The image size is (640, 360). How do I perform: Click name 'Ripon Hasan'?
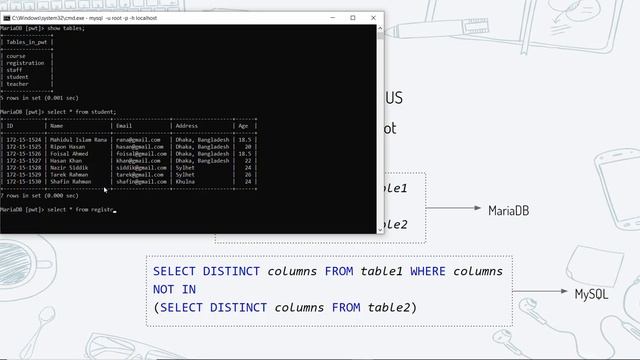coord(68,147)
